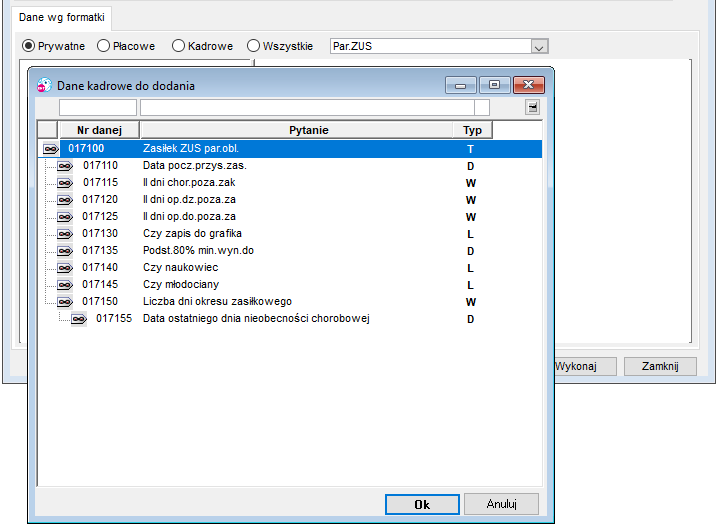Select row Czy młodociany
This screenshot has width=719, height=526.
pos(290,285)
